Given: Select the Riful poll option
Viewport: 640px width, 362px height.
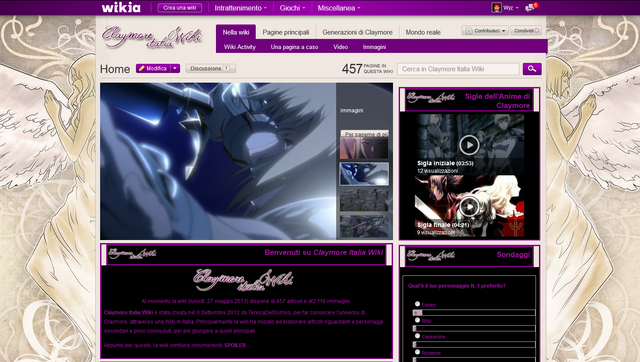Looking at the screenshot, I should [417, 320].
